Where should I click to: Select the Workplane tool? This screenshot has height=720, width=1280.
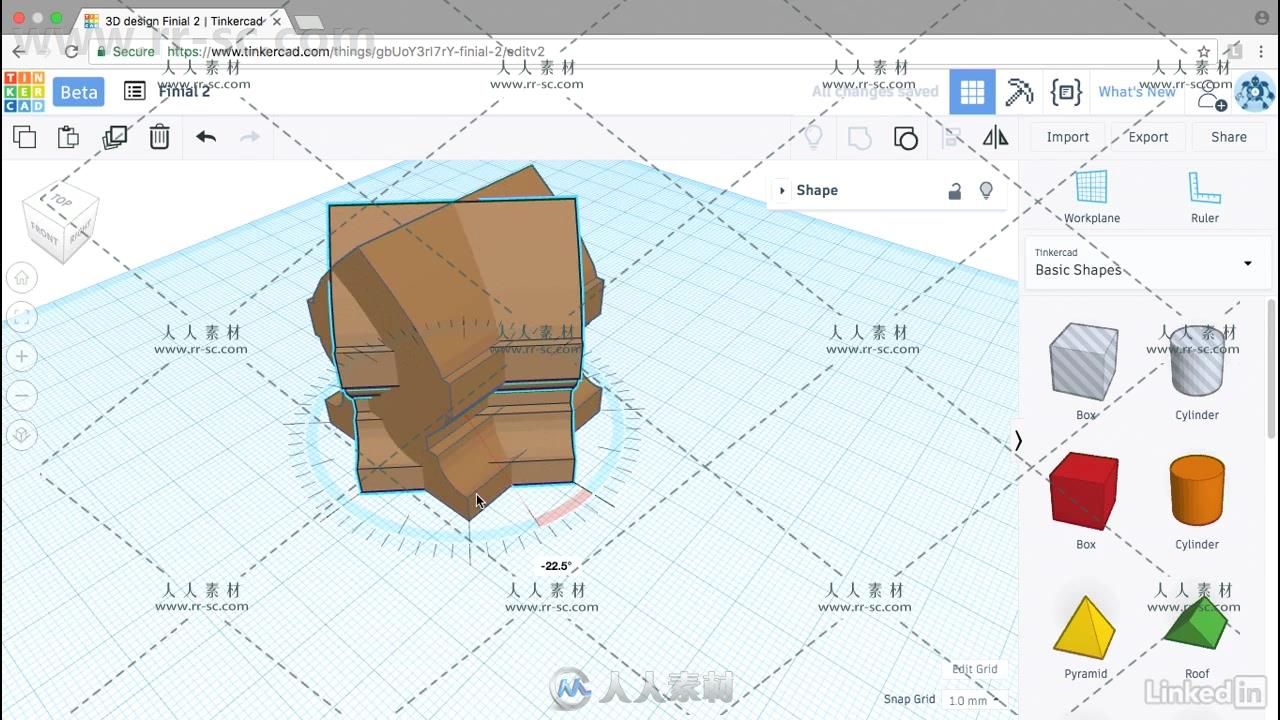(1092, 197)
